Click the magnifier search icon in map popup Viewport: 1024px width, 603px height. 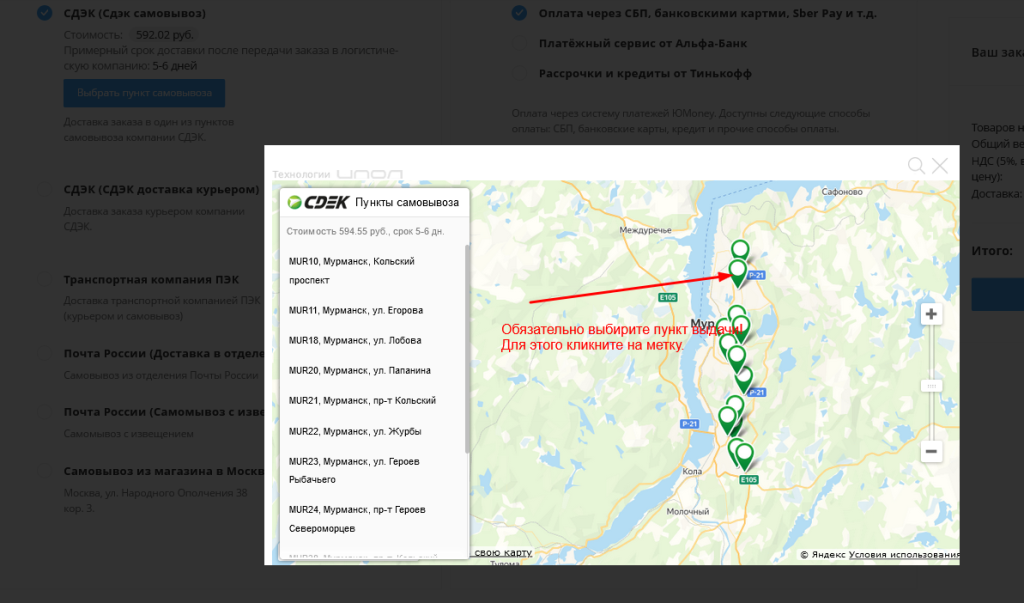(x=916, y=165)
